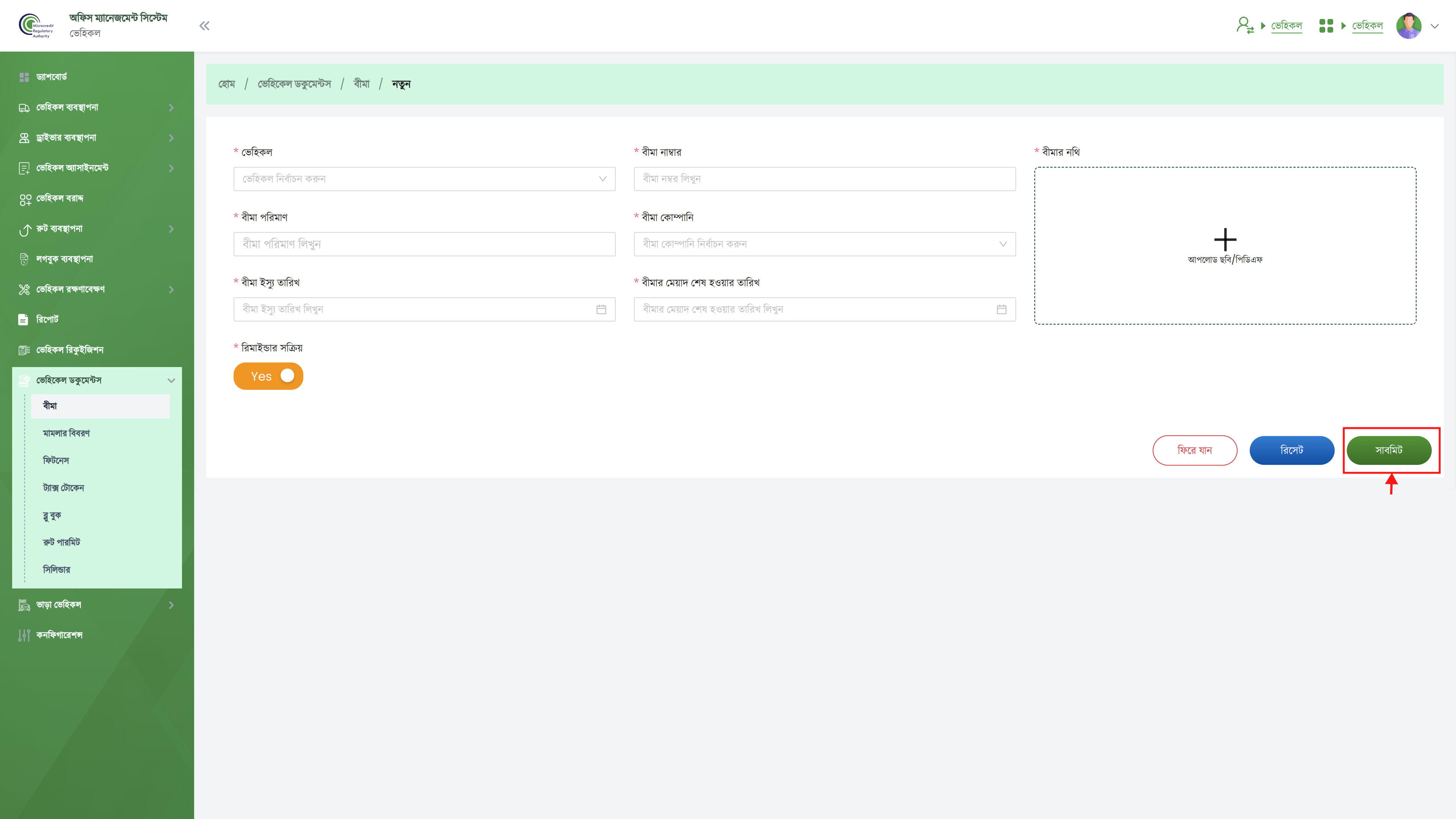1456x819 pixels.
Task: Click the রিসেট reset button
Action: point(1291,450)
